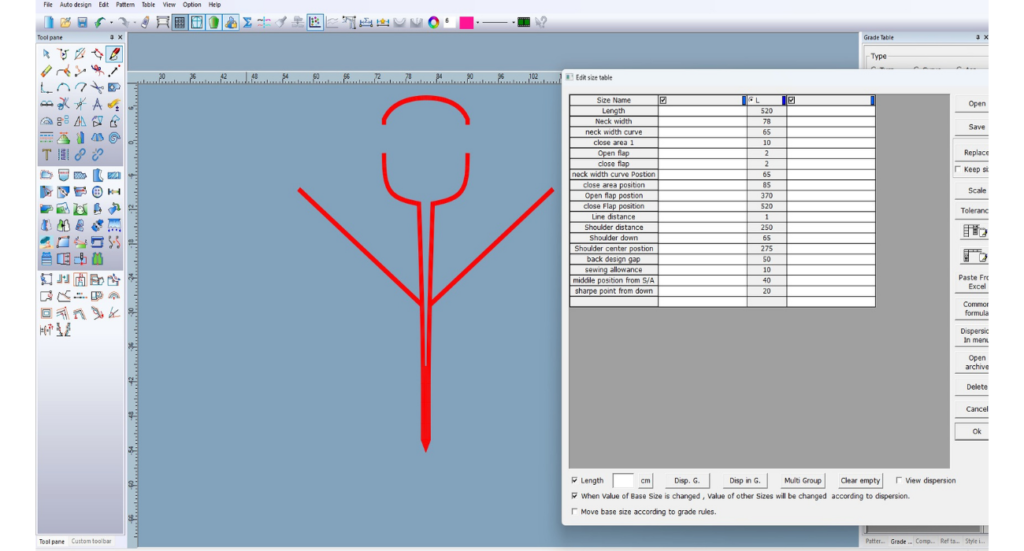The height and width of the screenshot is (551, 1024).
Task: Open the Auto design menu
Action: 76,5
